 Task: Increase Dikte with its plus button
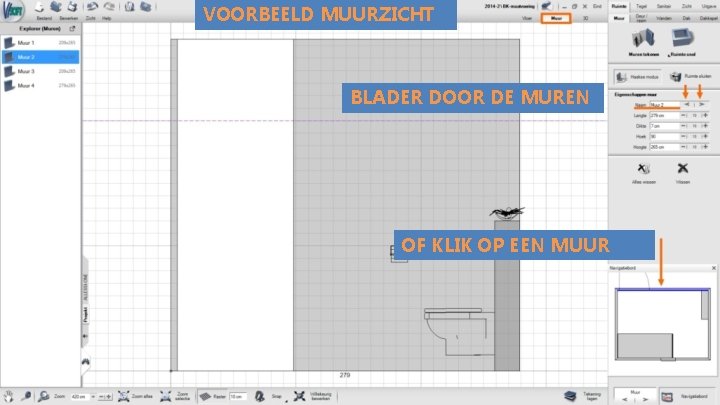(x=705, y=126)
